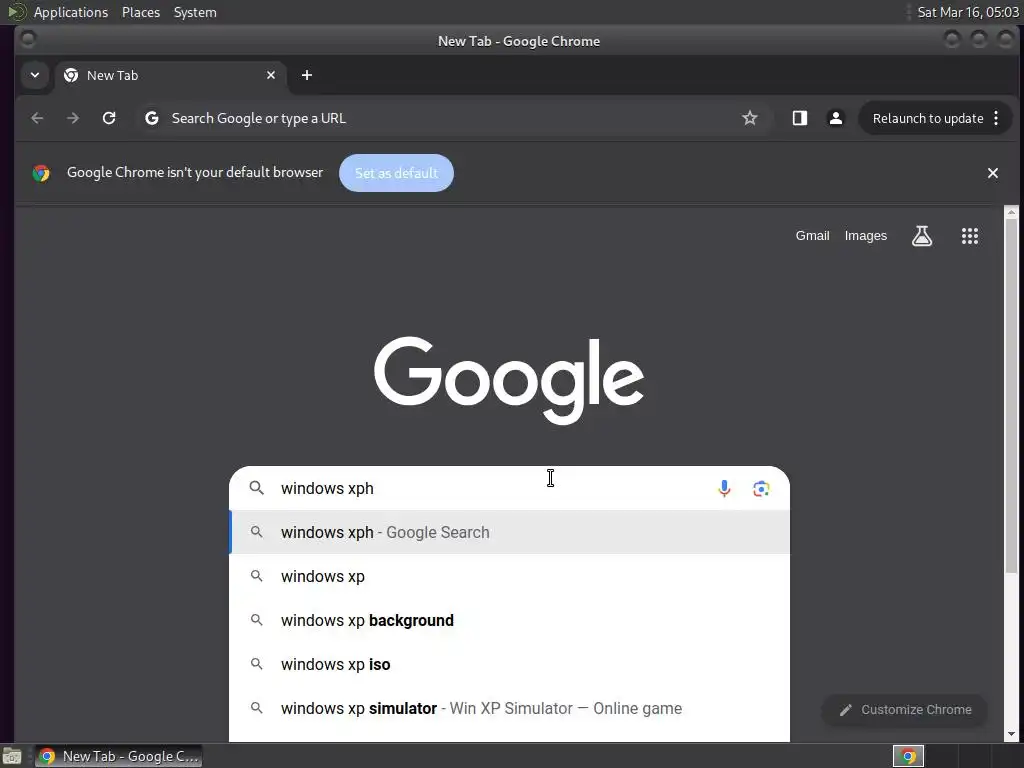
Task: Open Search Labs flask icon
Action: click(921, 236)
